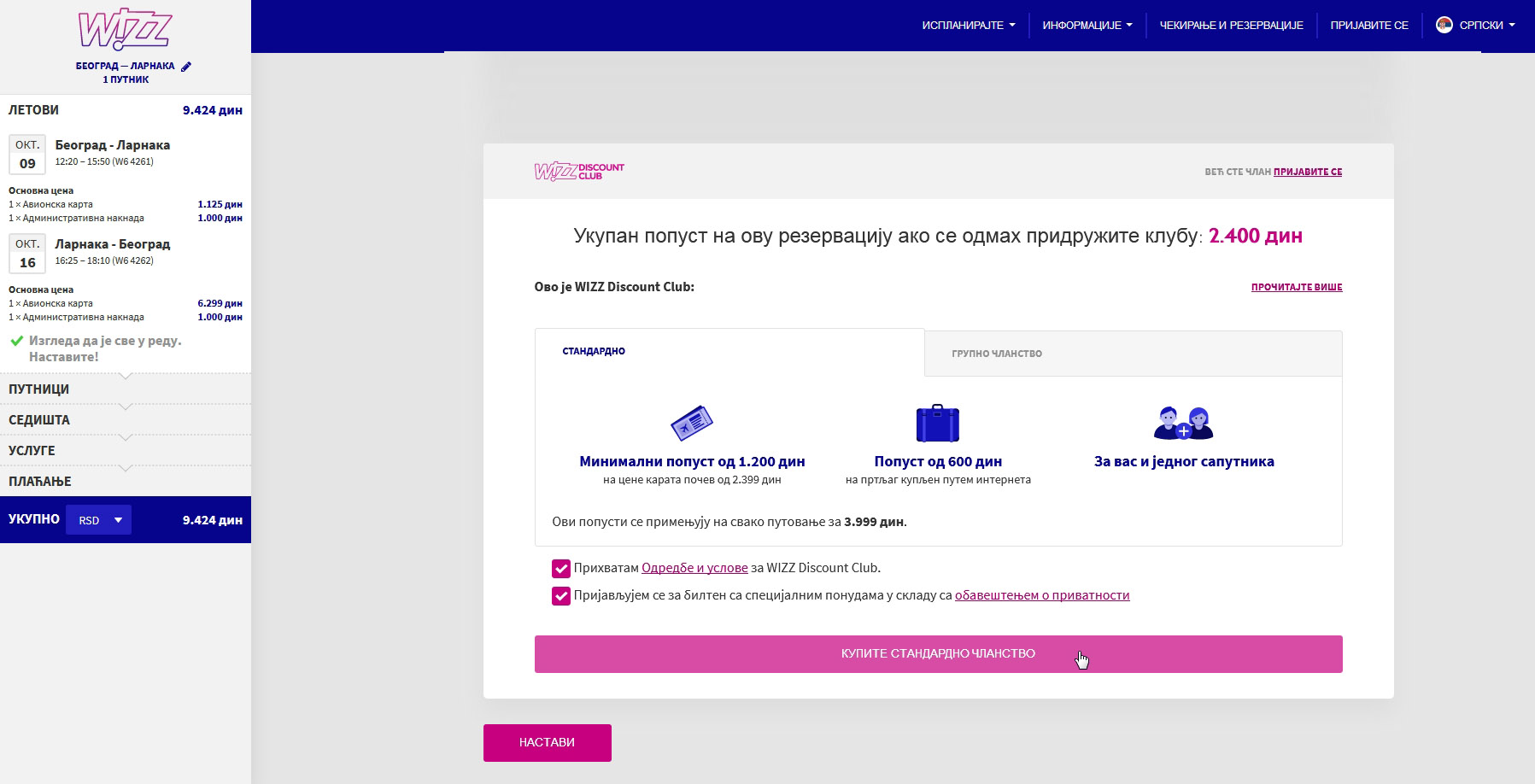1535x784 pixels.
Task: Click the ОКТ. 16 date badge
Action: pos(27,254)
